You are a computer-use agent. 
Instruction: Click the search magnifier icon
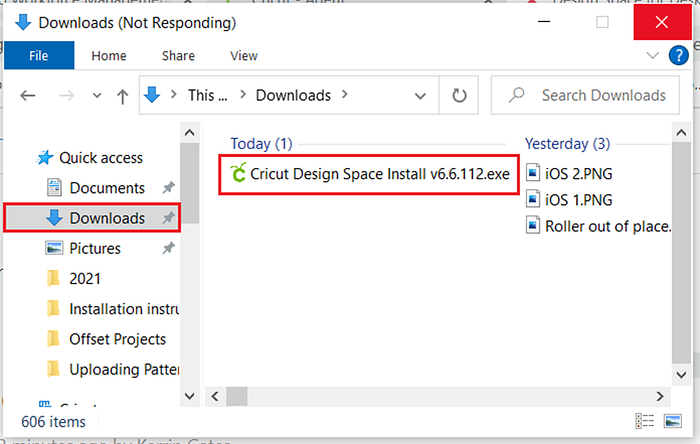(517, 95)
